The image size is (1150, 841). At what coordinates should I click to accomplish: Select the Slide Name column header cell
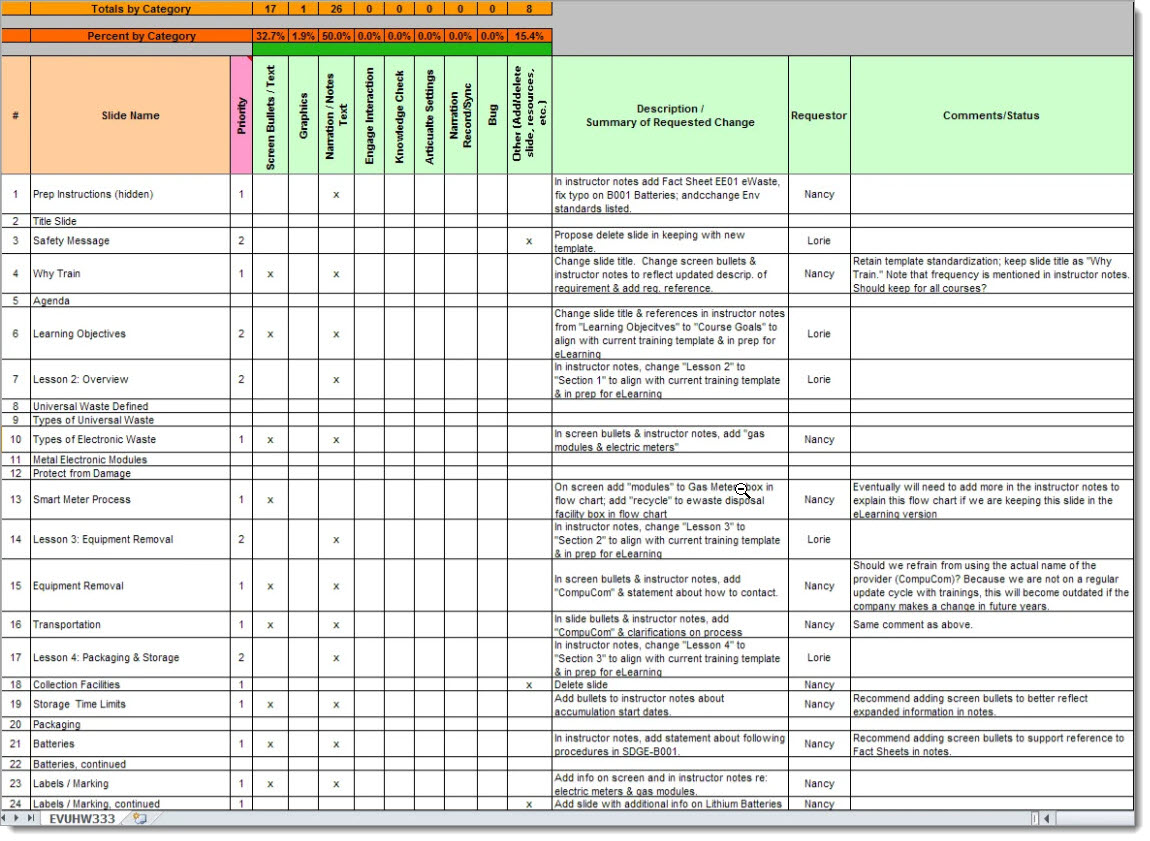130,116
